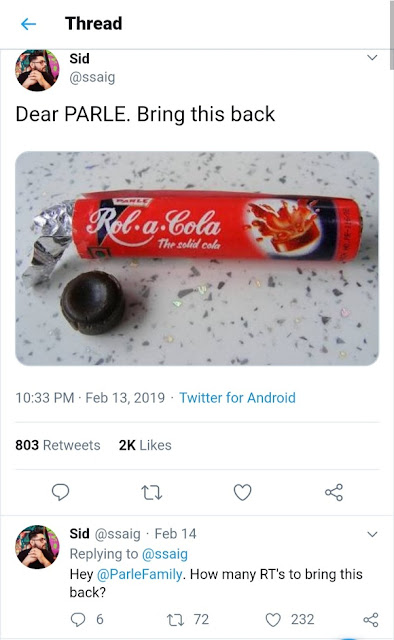394x640 pixels.
Task: Open @ssaig link in Replying to
Action: [165, 554]
